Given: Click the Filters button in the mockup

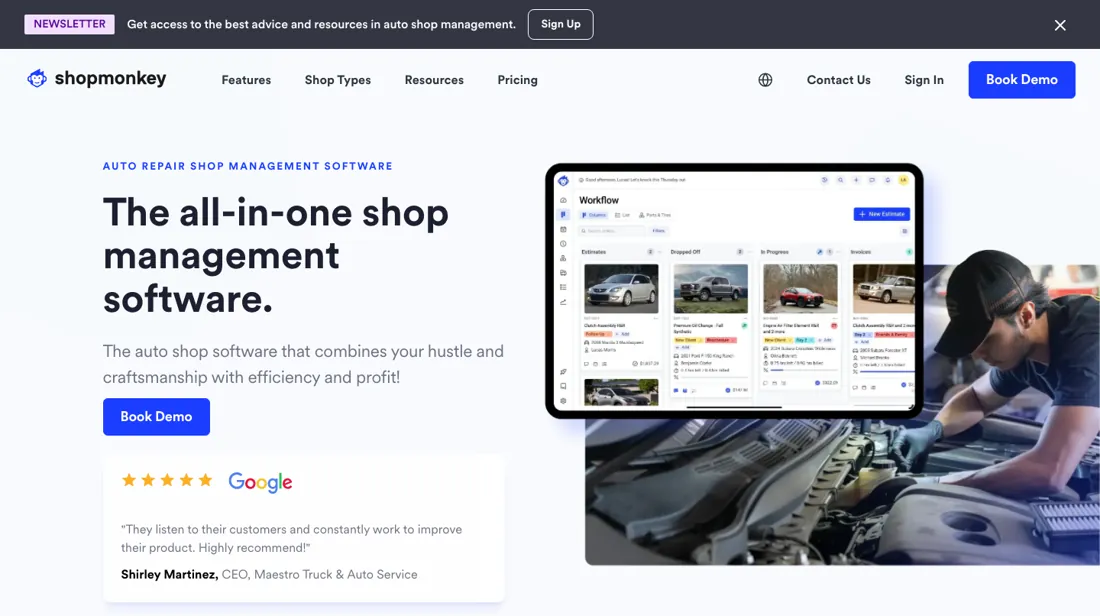Looking at the screenshot, I should pos(659,231).
